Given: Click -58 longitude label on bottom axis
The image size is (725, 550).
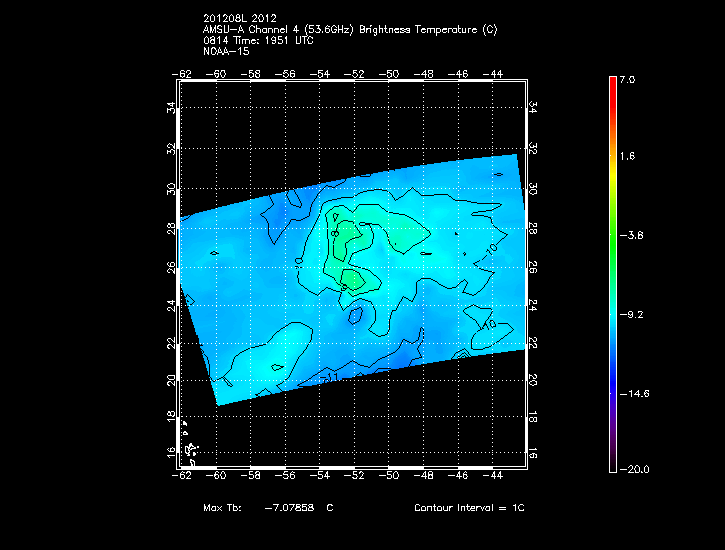Looking at the screenshot, I should pos(251,476).
